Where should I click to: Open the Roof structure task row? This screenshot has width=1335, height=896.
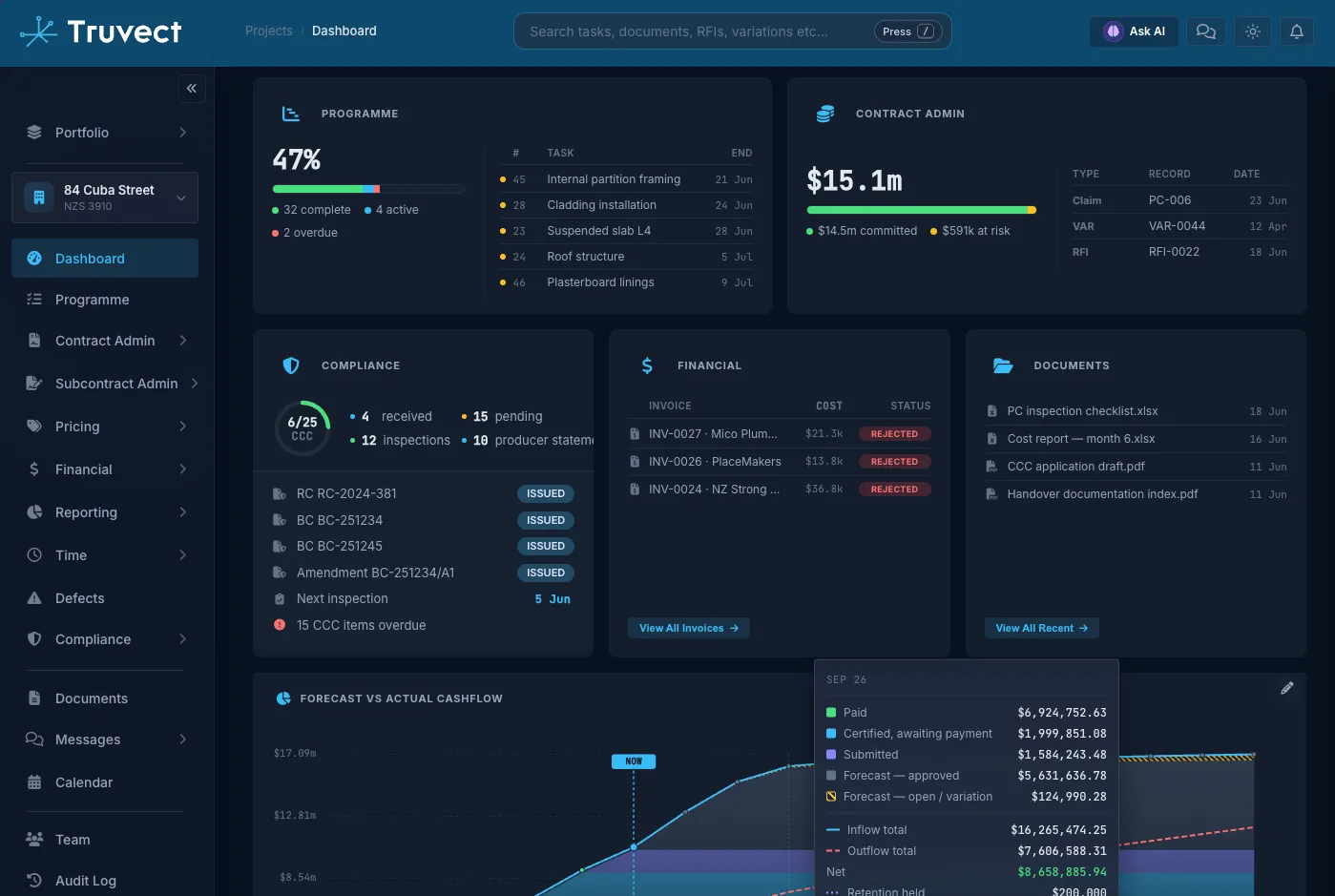(x=627, y=257)
